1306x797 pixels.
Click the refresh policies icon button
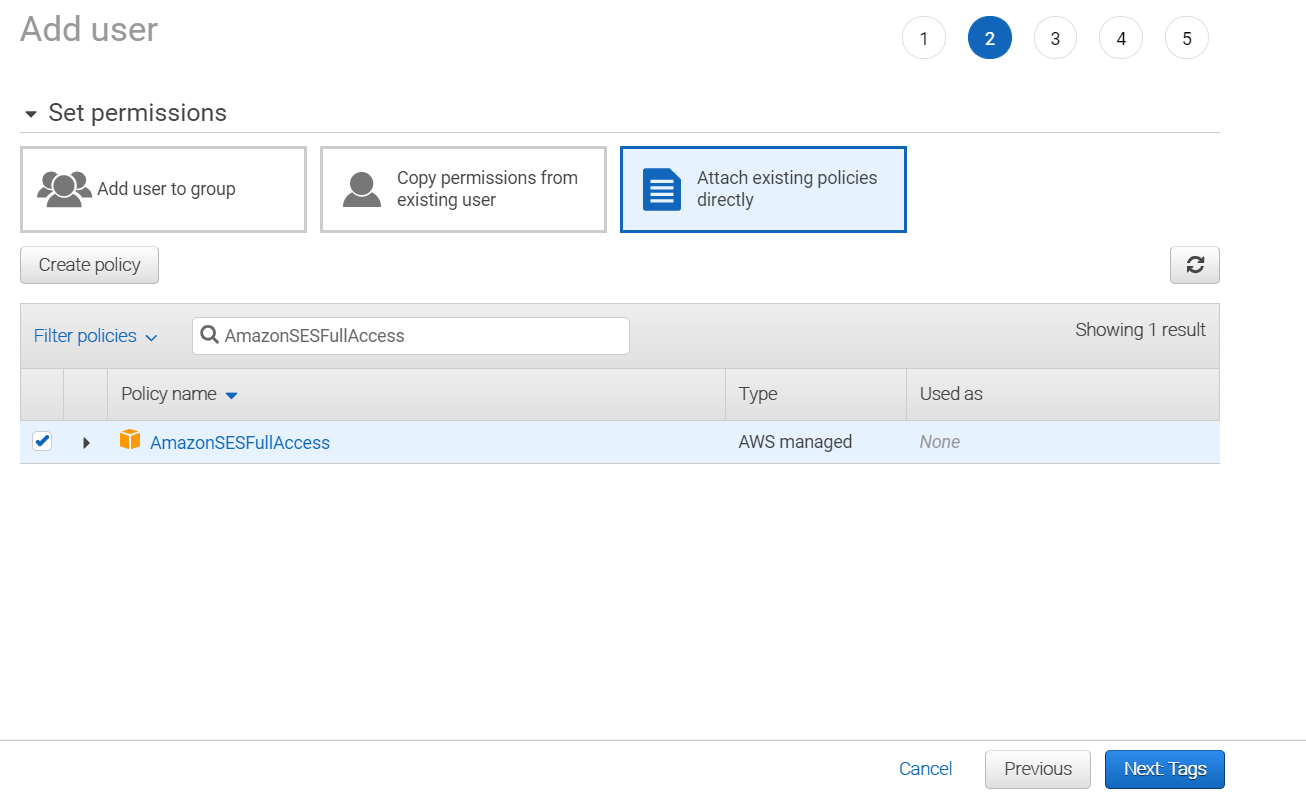click(x=1194, y=265)
